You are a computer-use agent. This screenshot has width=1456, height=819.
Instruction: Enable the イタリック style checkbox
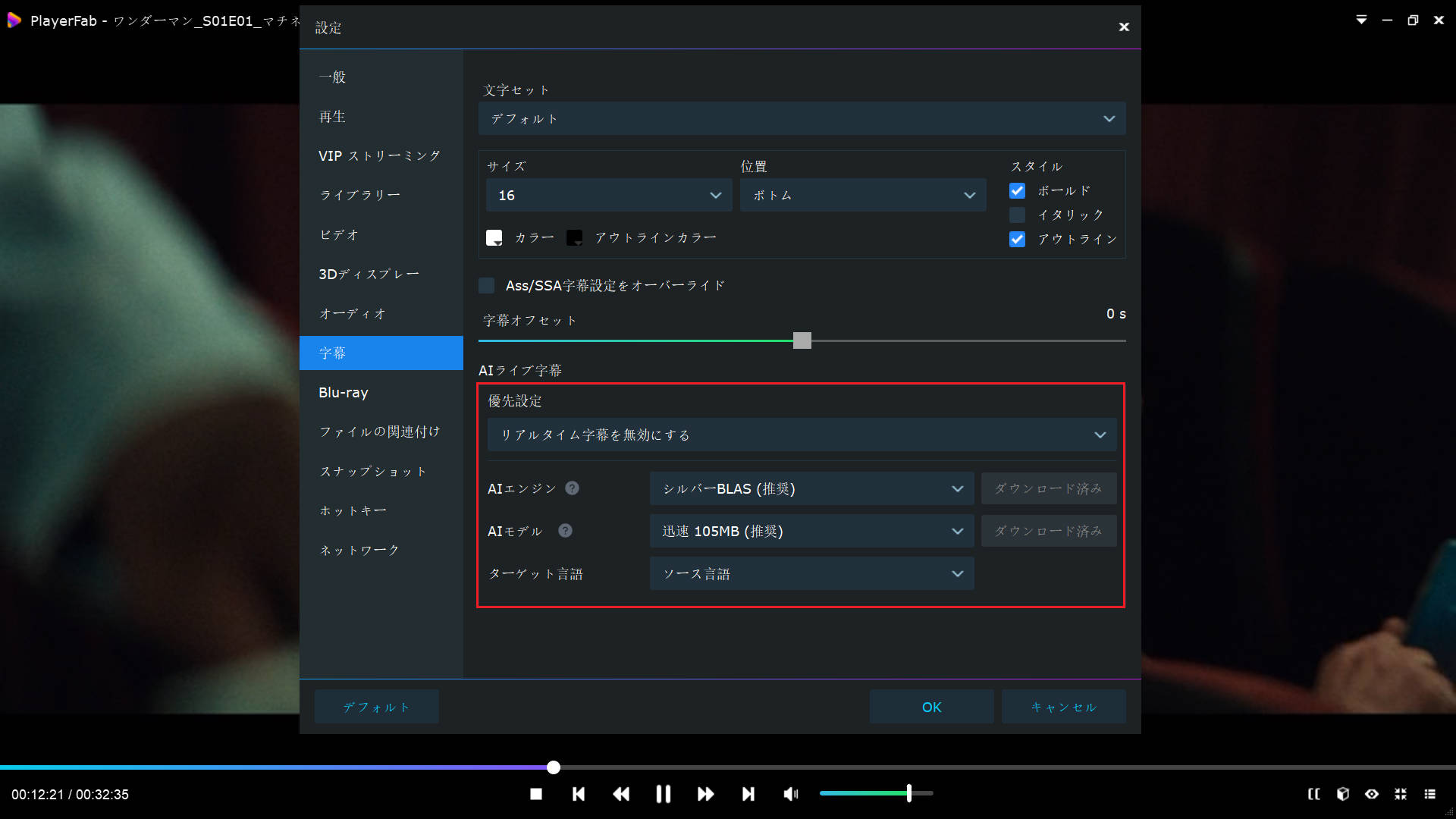pos(1017,215)
